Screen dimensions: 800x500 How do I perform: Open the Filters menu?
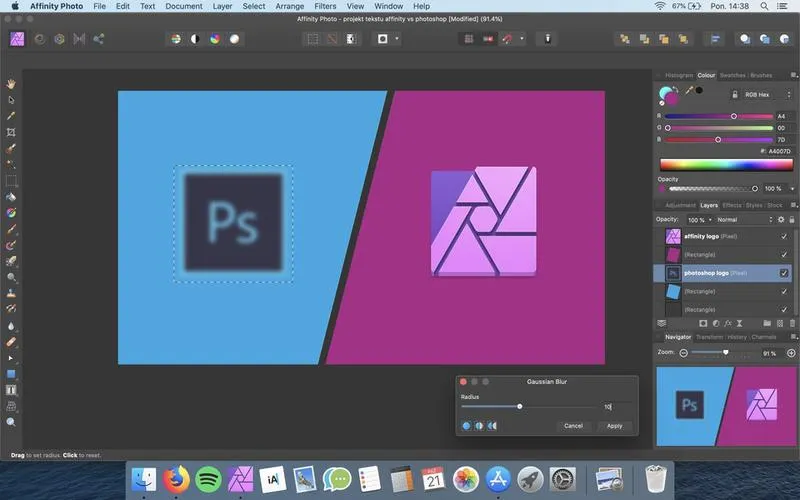coord(325,6)
